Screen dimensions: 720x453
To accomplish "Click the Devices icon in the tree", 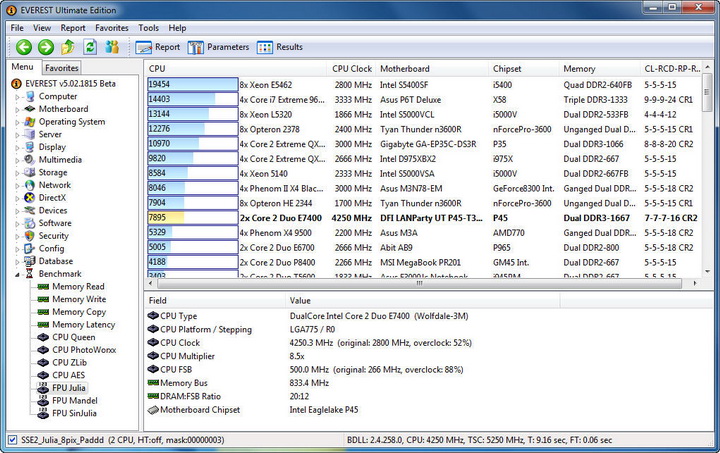I will [x=30, y=210].
